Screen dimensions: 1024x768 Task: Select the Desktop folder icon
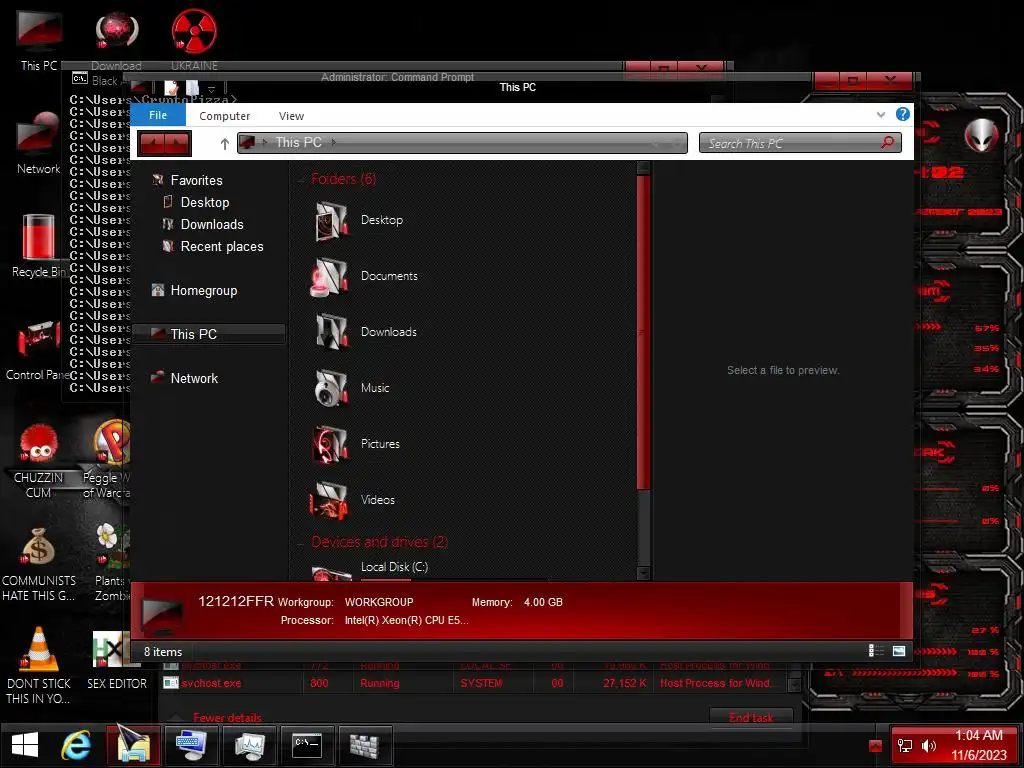point(331,221)
